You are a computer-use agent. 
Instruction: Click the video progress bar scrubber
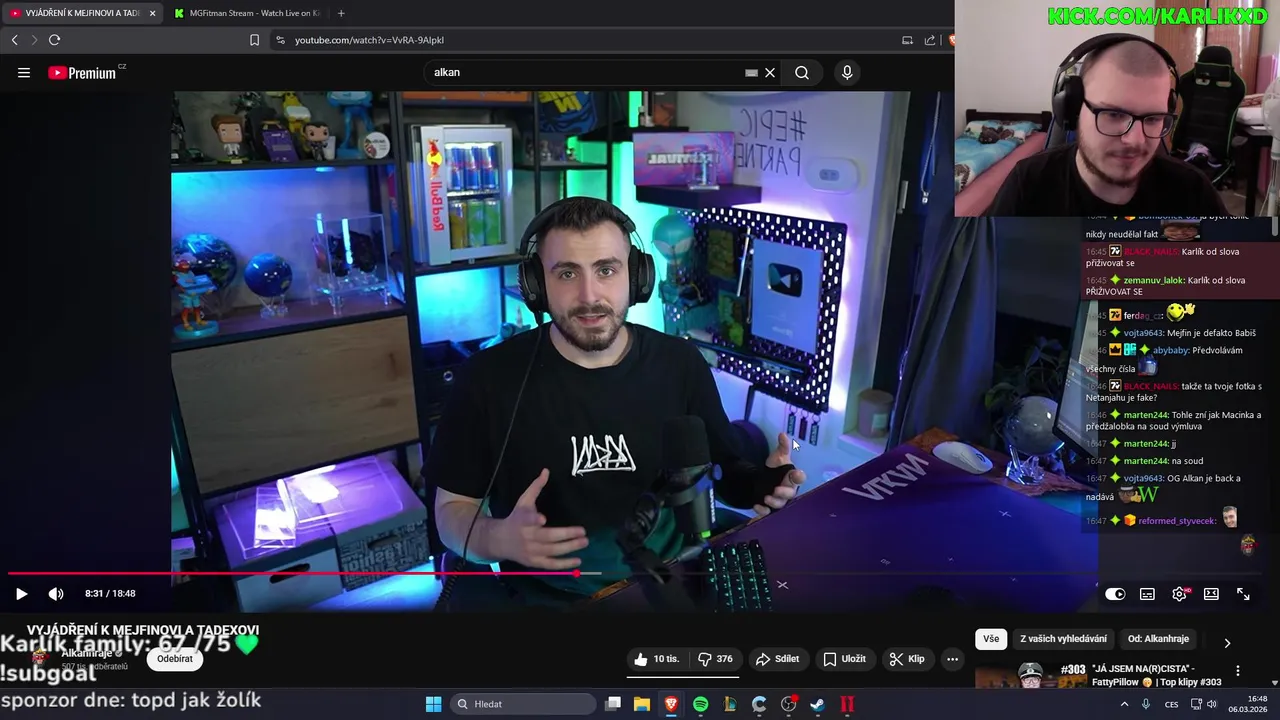pyautogui.click(x=577, y=574)
